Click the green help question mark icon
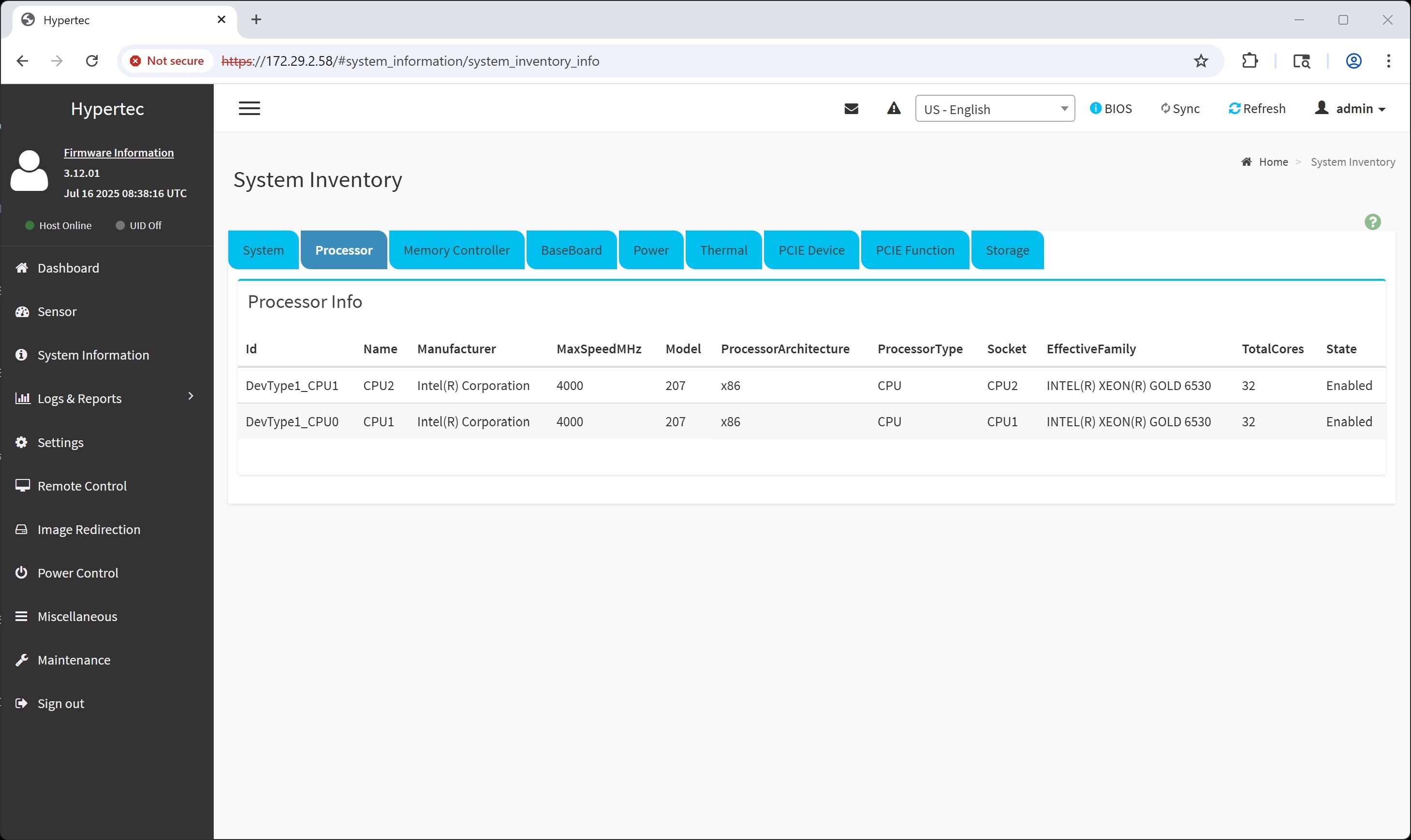The width and height of the screenshot is (1411, 840). click(x=1372, y=222)
